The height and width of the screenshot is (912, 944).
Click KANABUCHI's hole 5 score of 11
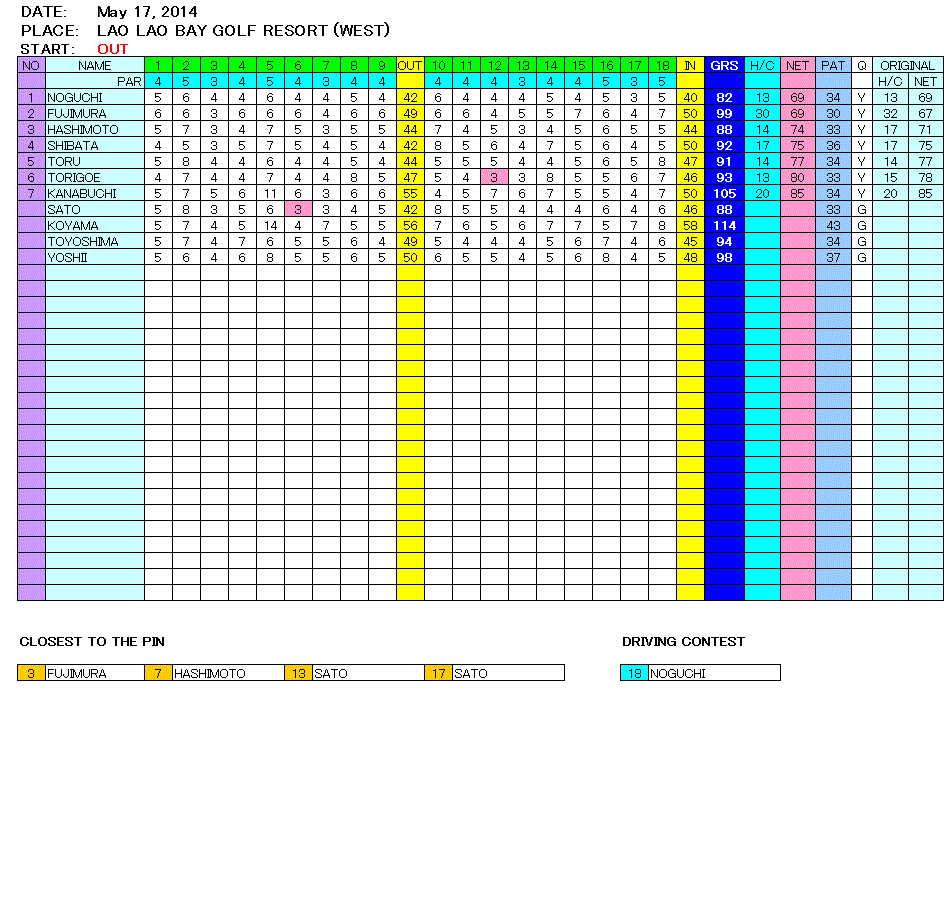[x=270, y=194]
